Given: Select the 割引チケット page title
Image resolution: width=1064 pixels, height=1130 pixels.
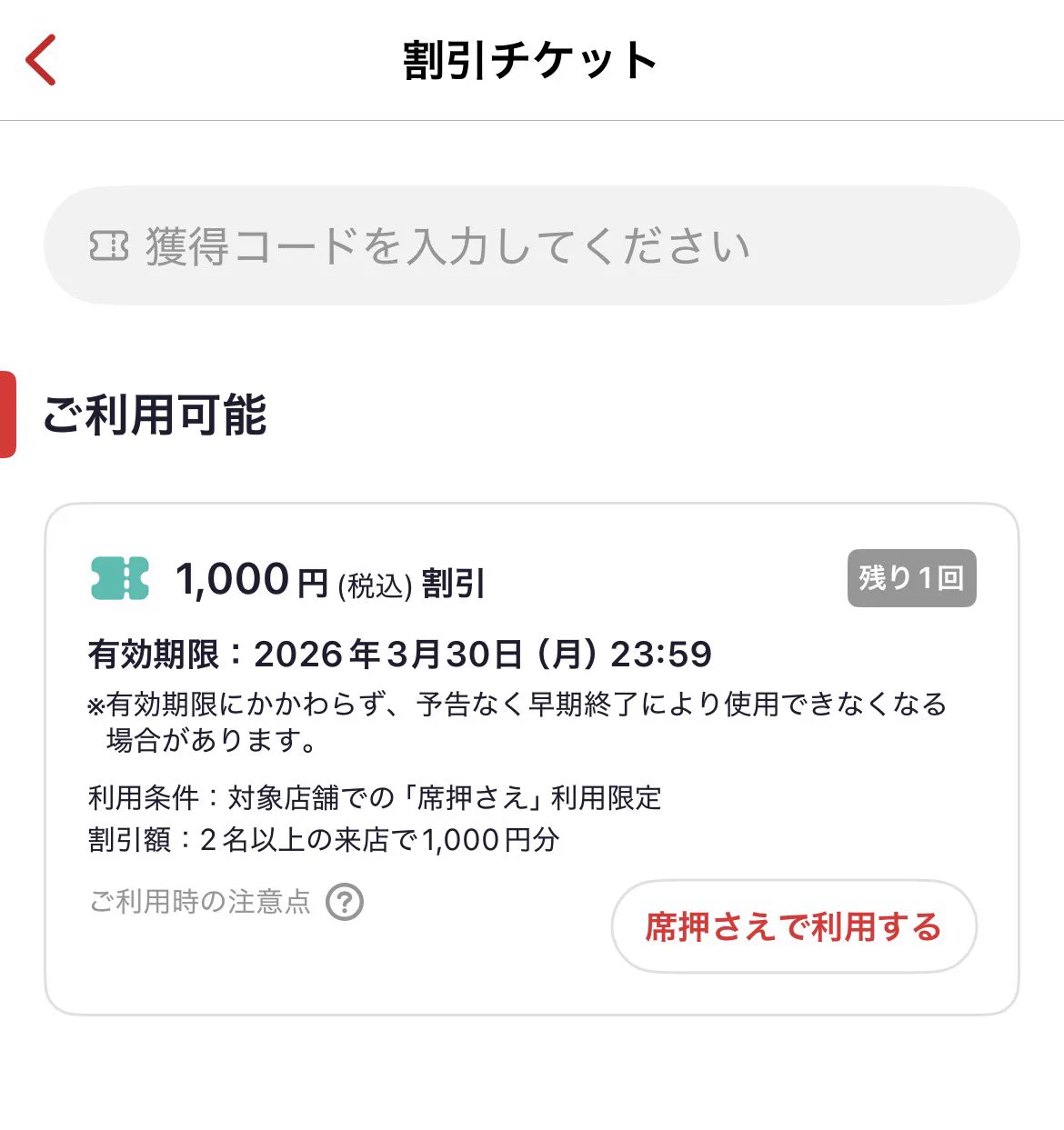Looking at the screenshot, I should (x=530, y=61).
